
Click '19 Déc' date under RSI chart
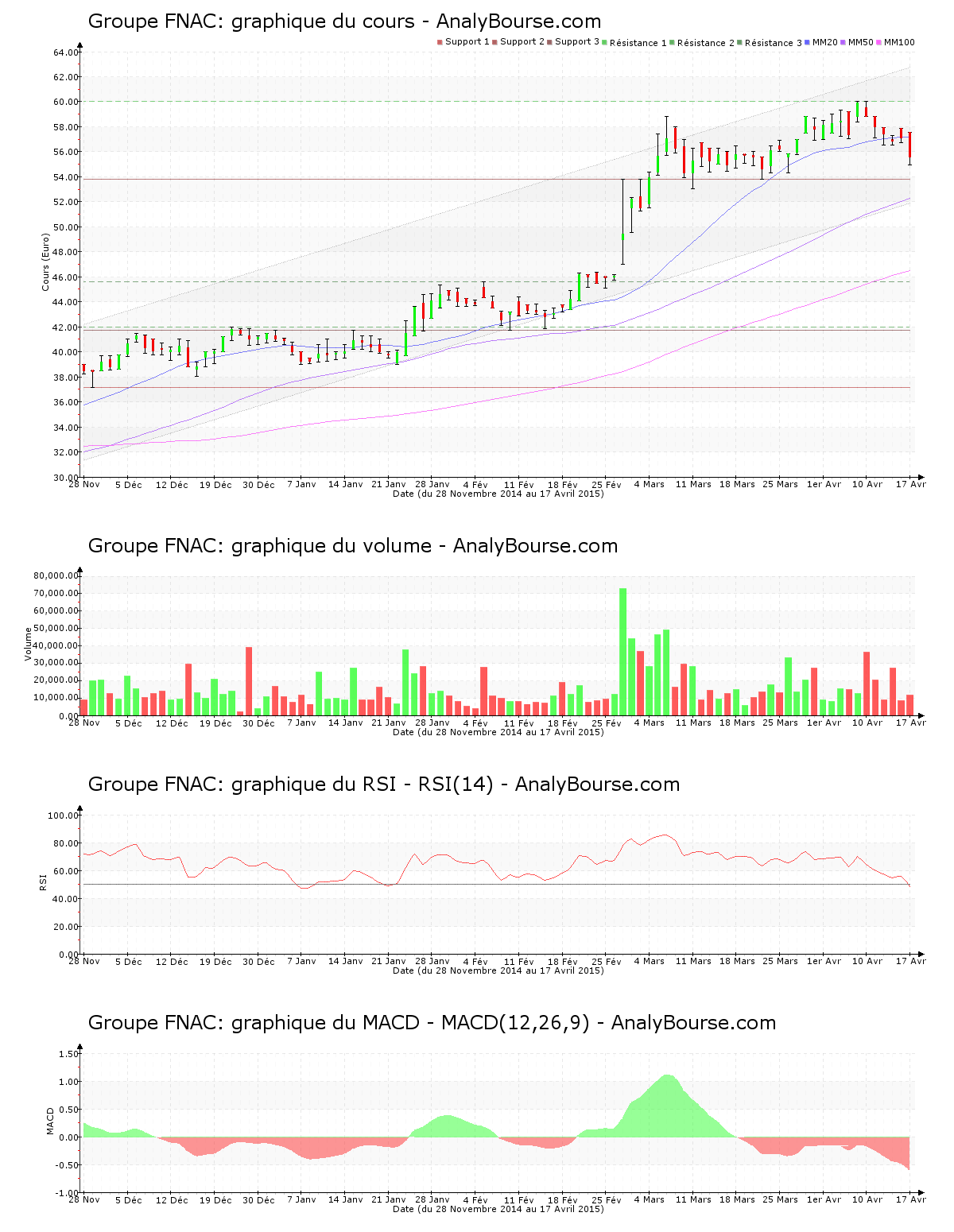click(215, 962)
